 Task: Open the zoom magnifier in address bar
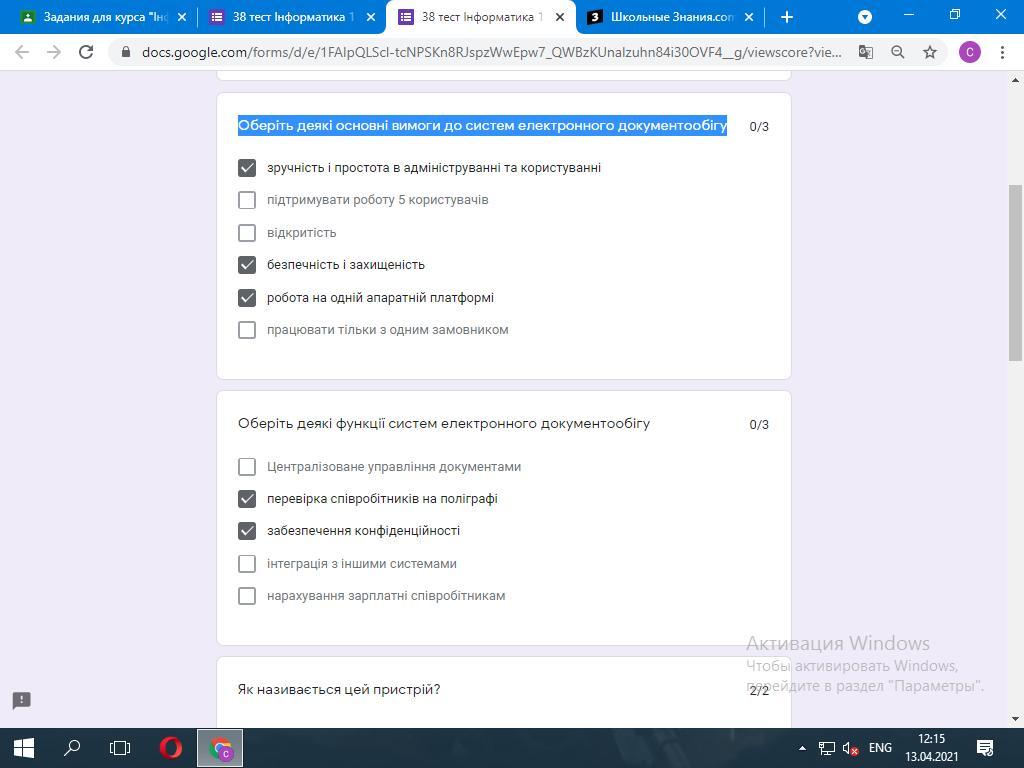click(898, 52)
